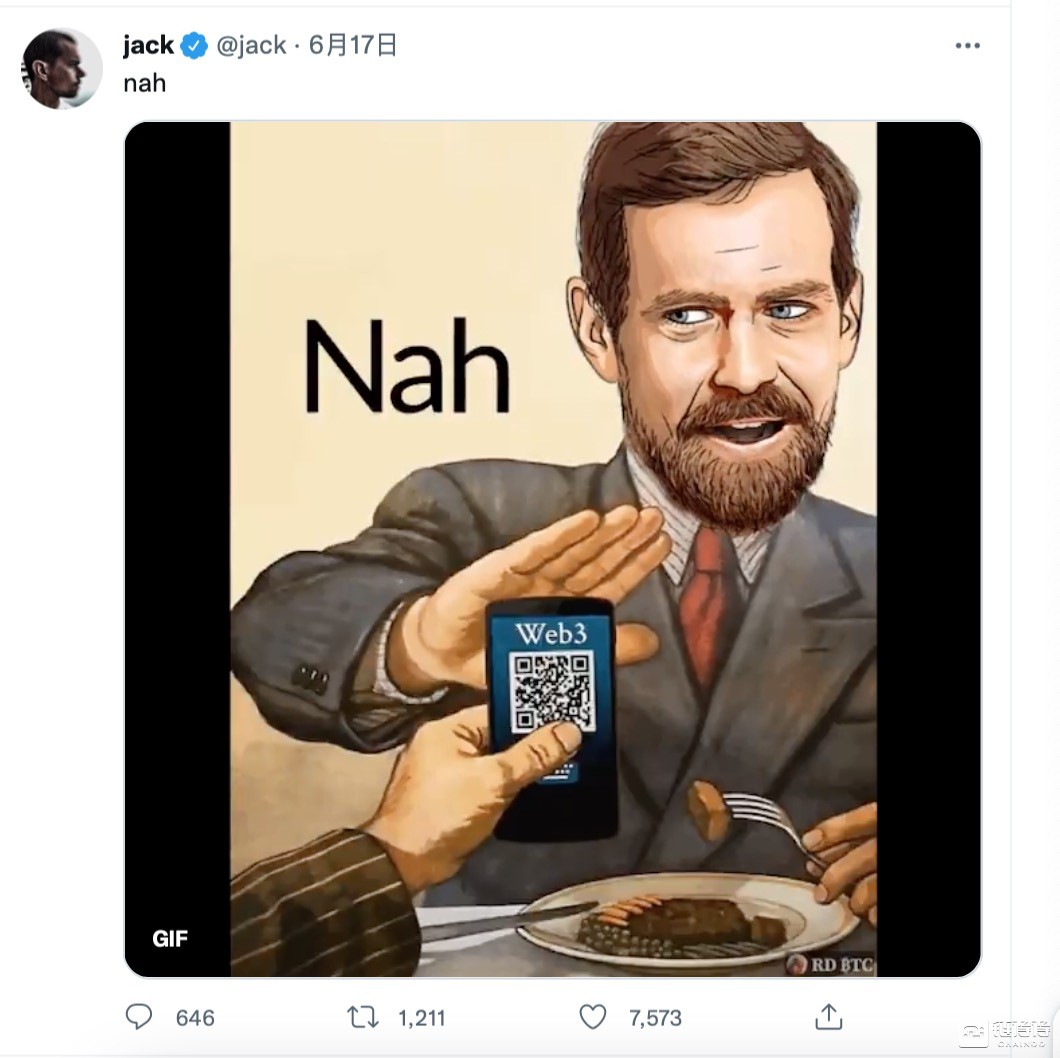Retweet the post using the arrows icon
Viewport: 1060px width, 1058px height.
pyautogui.click(x=362, y=1017)
